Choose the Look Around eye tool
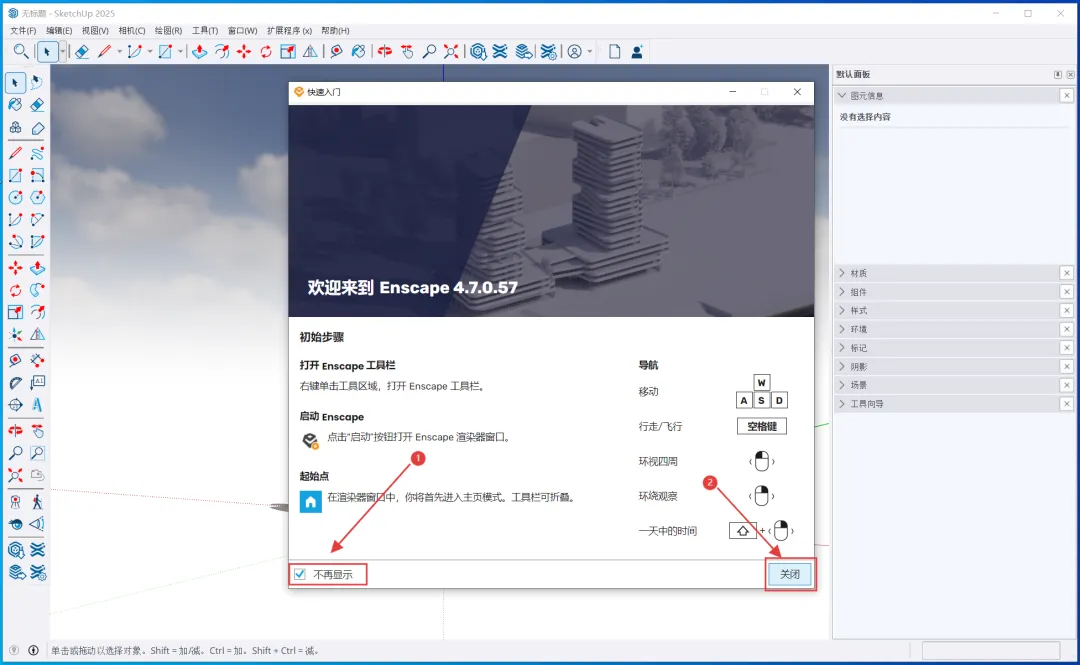The height and width of the screenshot is (665, 1080). click(15, 524)
